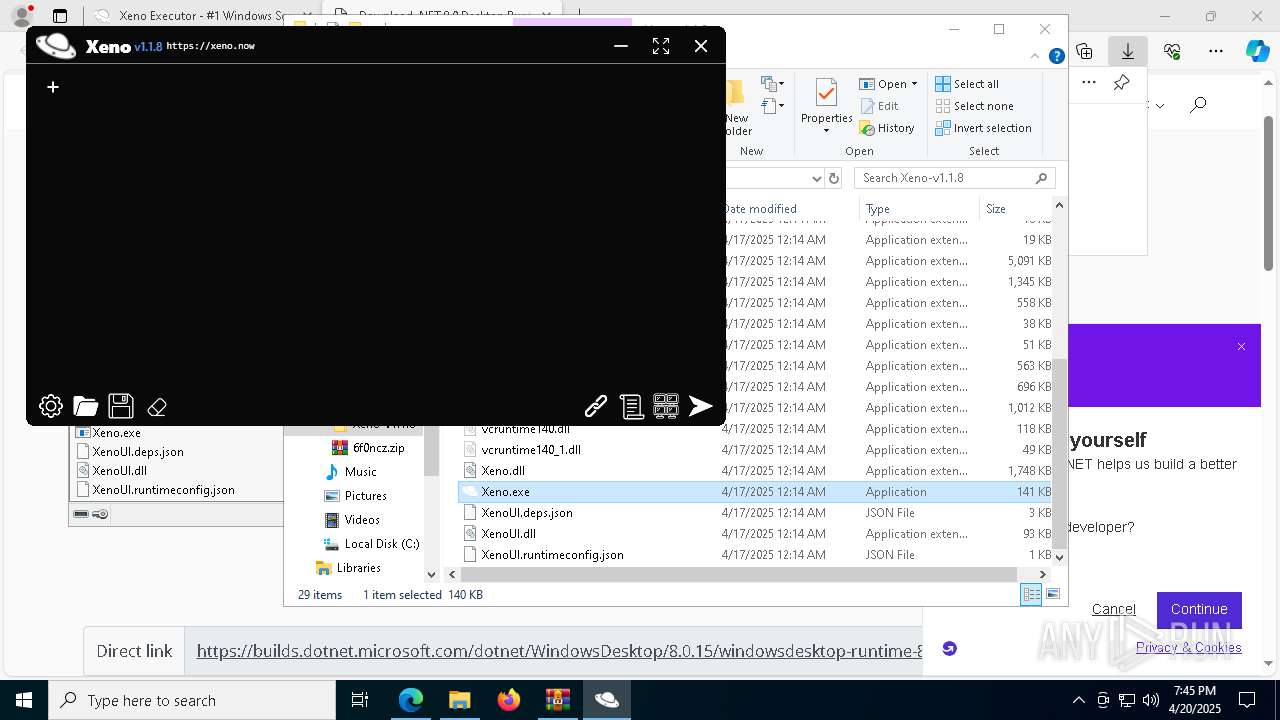Search downloads with magnifier icon
Image resolution: width=1280 pixels, height=720 pixels.
tap(1198, 104)
